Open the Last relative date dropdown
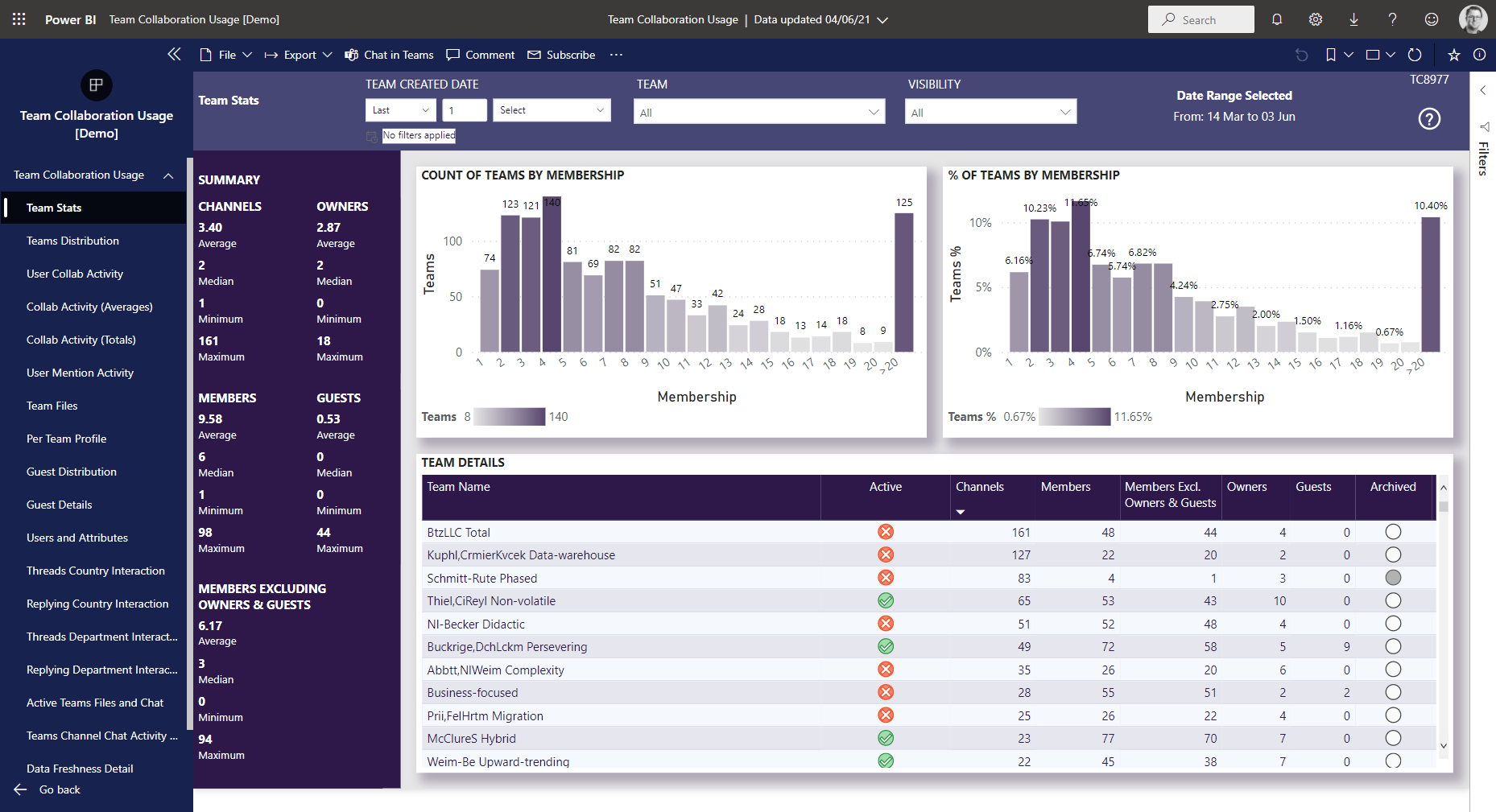 (401, 110)
